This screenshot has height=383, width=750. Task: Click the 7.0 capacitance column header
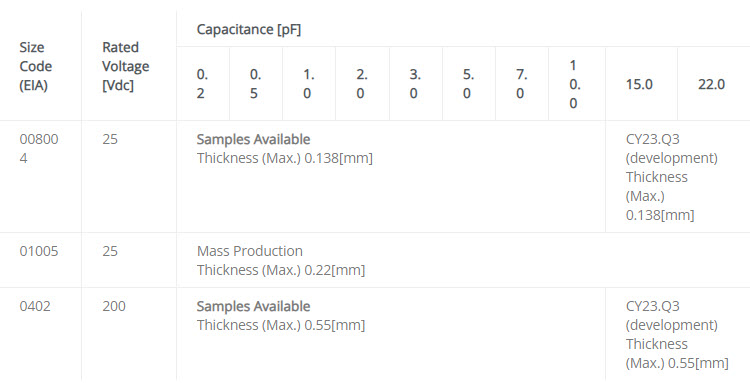(521, 84)
